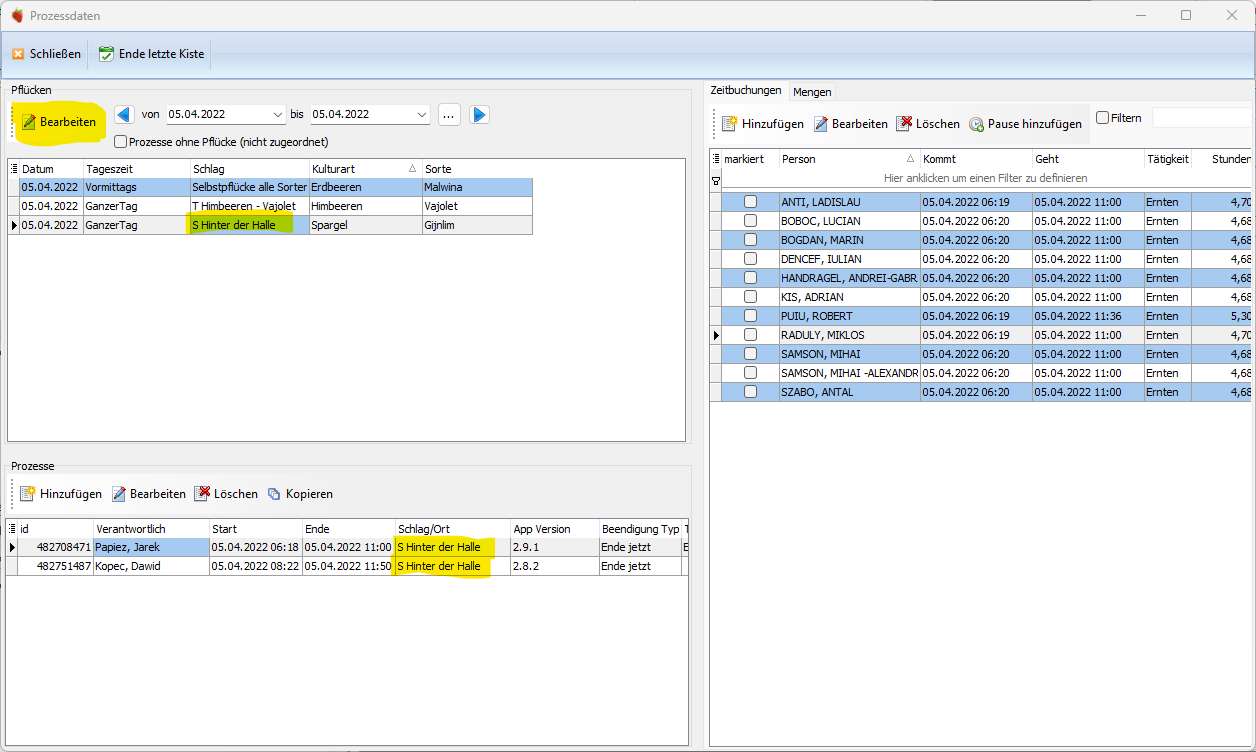This screenshot has height=752, width=1256.
Task: Sort Pflücken table by Kulturart column
Action: point(364,169)
